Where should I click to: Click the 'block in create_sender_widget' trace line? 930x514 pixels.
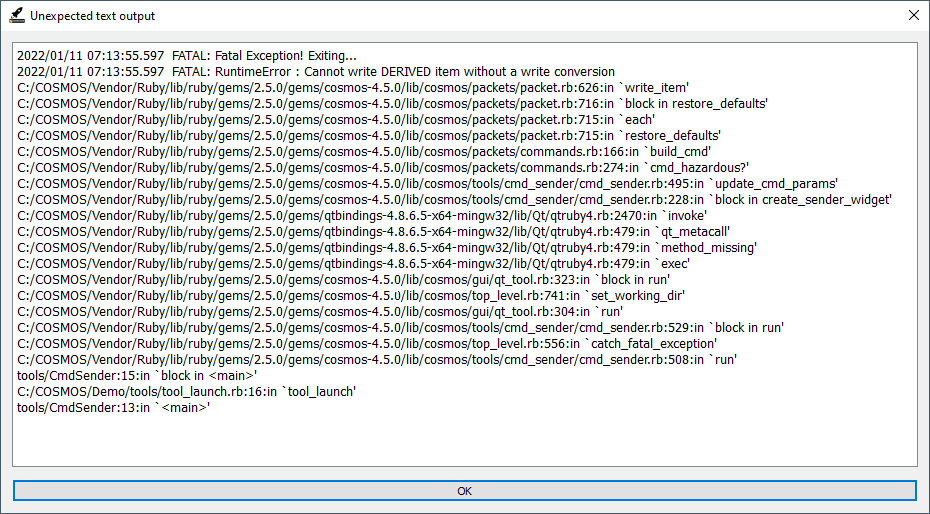[454, 200]
